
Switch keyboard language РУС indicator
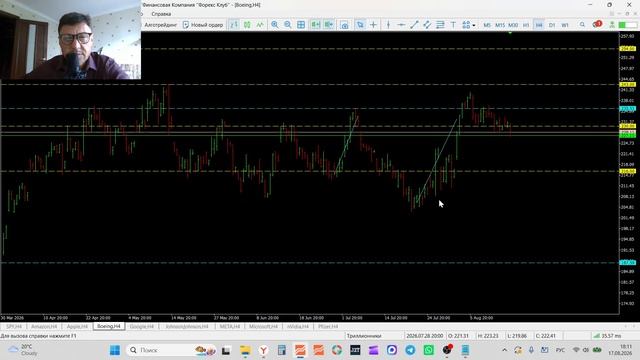(560, 350)
